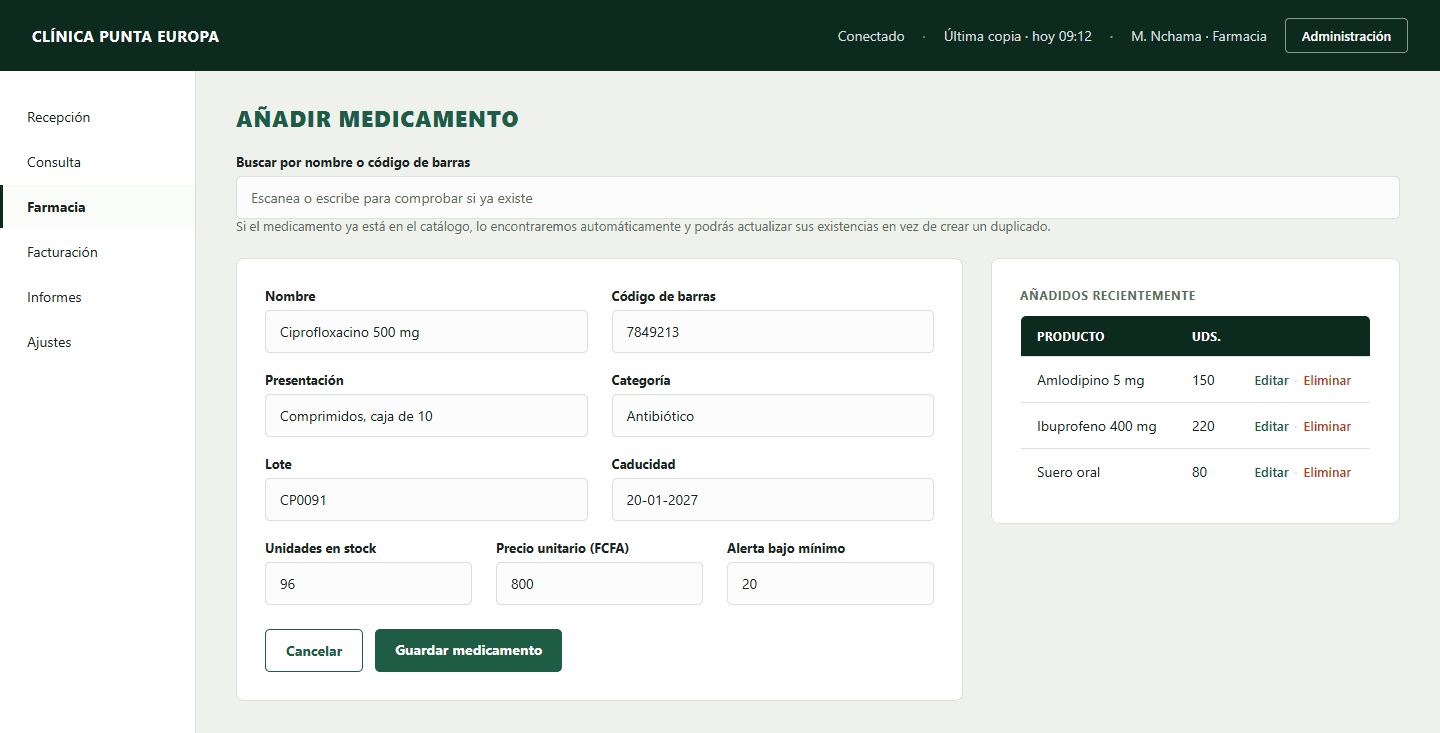Click the Añadidos recientemente panel title
Viewport: 1440px width, 733px height.
pos(1107,296)
